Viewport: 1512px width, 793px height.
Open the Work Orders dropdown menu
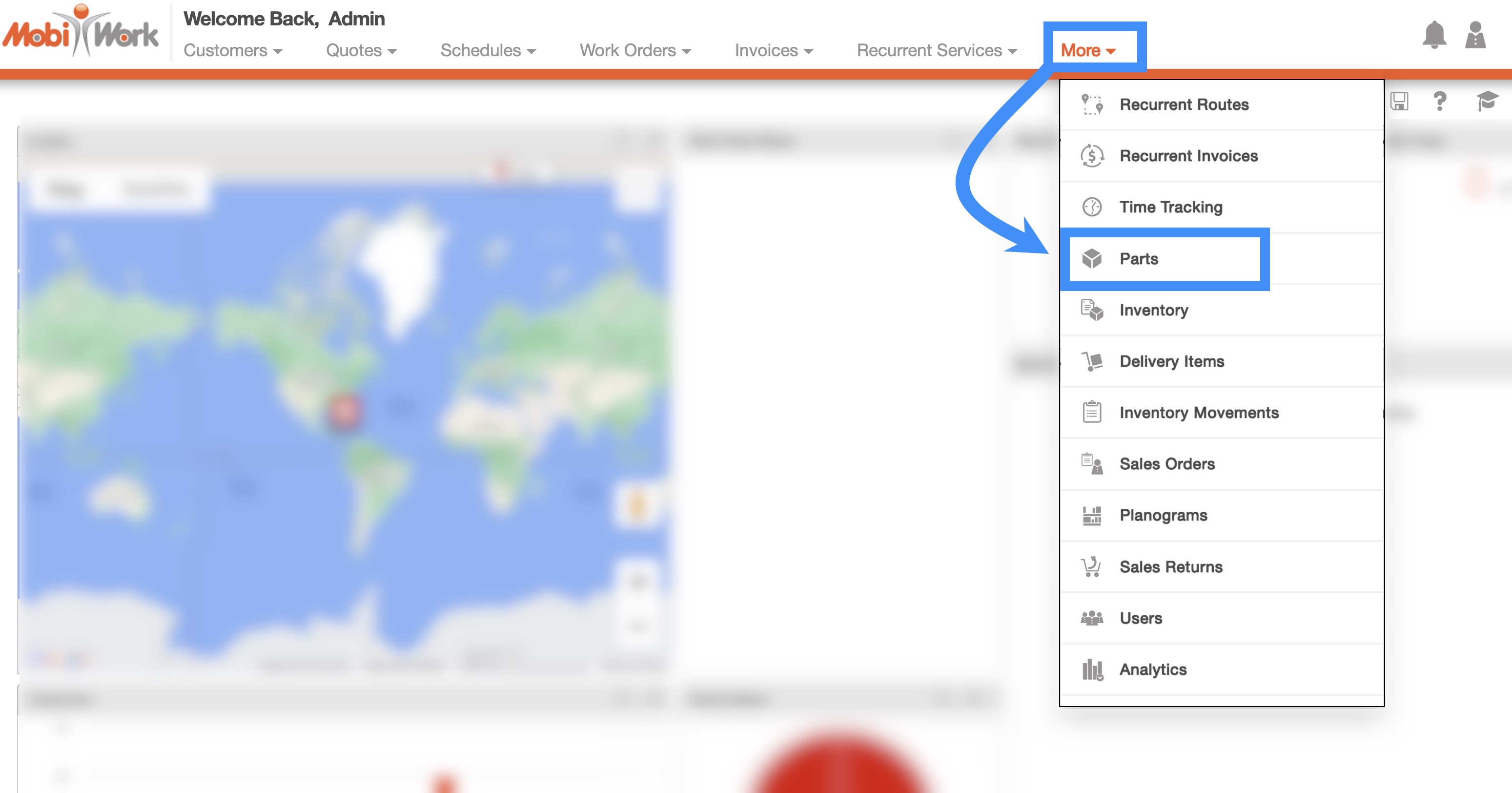[x=635, y=50]
